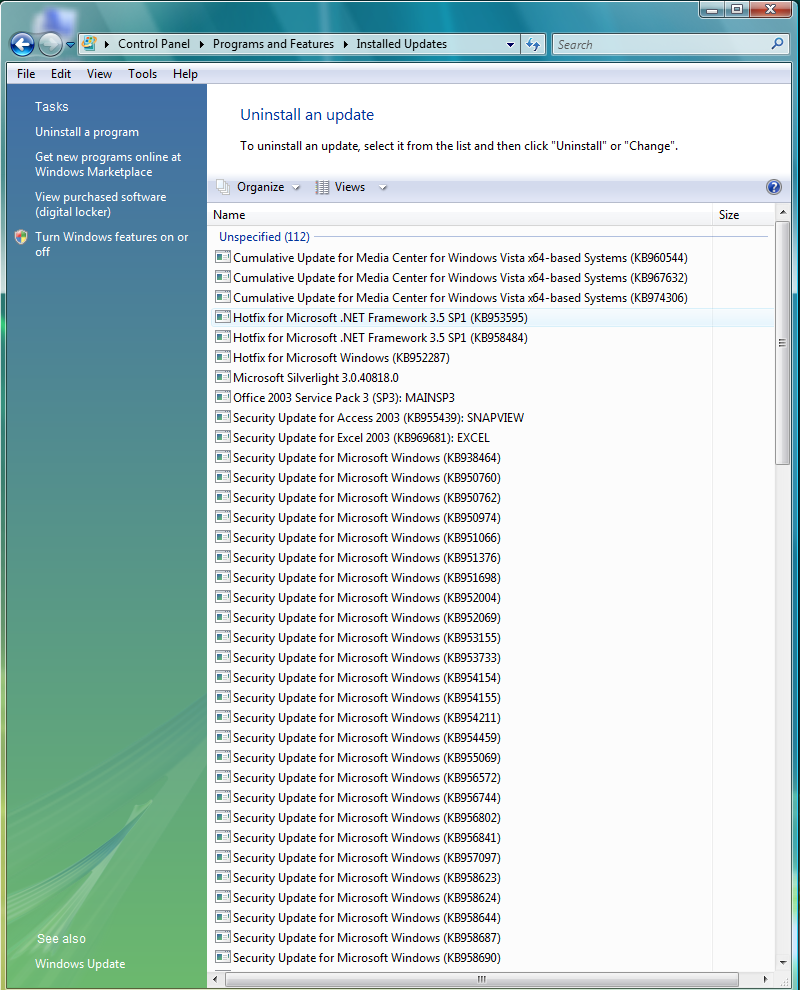Open the Help menu
Image resolution: width=800 pixels, height=990 pixels.
[x=185, y=74]
